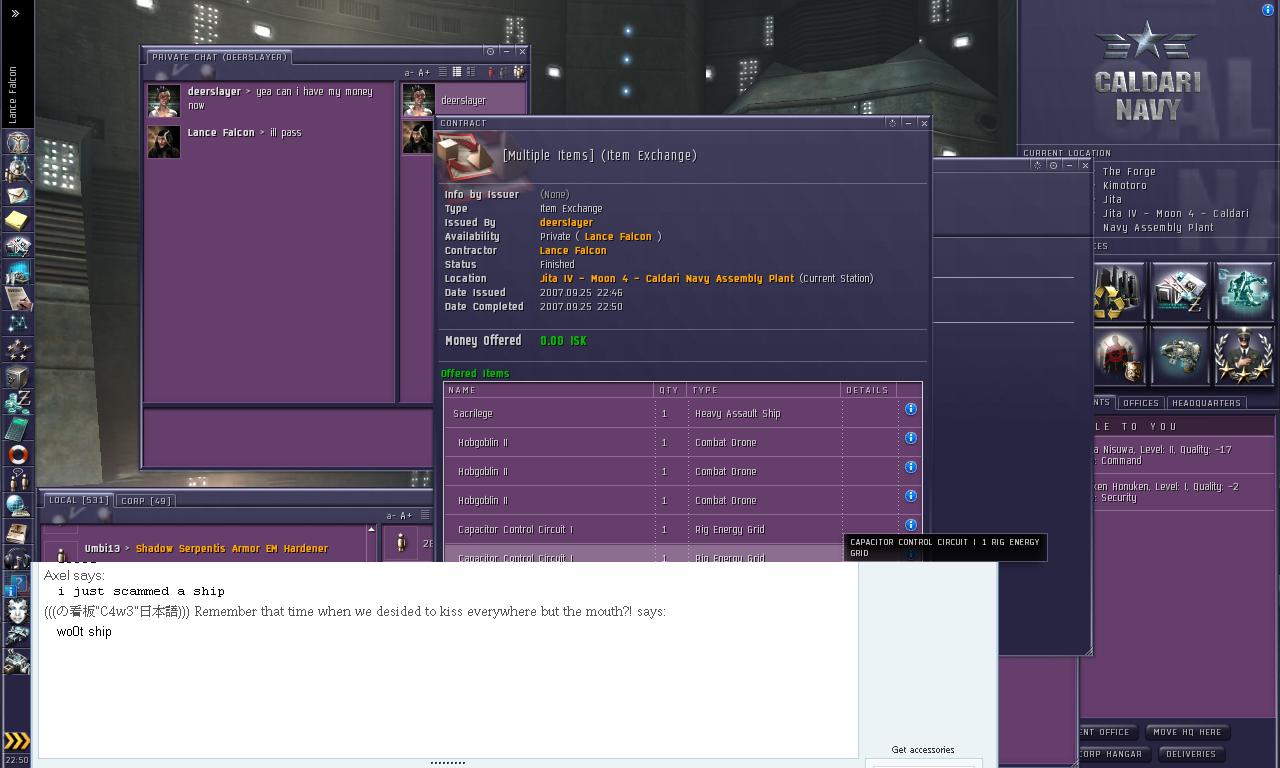Screen dimensions: 1280x768
Task: Open Shadow Serpentis Armor EM Hardener link
Action: tap(232, 549)
